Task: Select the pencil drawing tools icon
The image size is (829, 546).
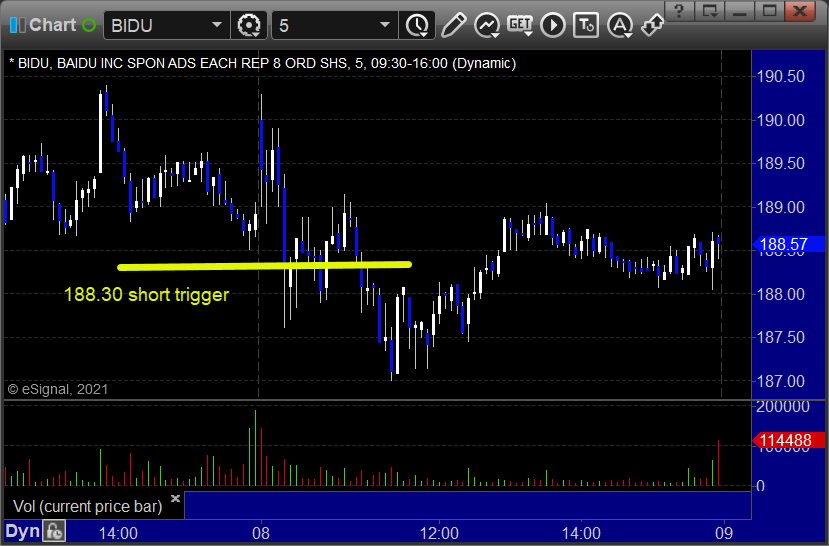Action: coord(453,25)
